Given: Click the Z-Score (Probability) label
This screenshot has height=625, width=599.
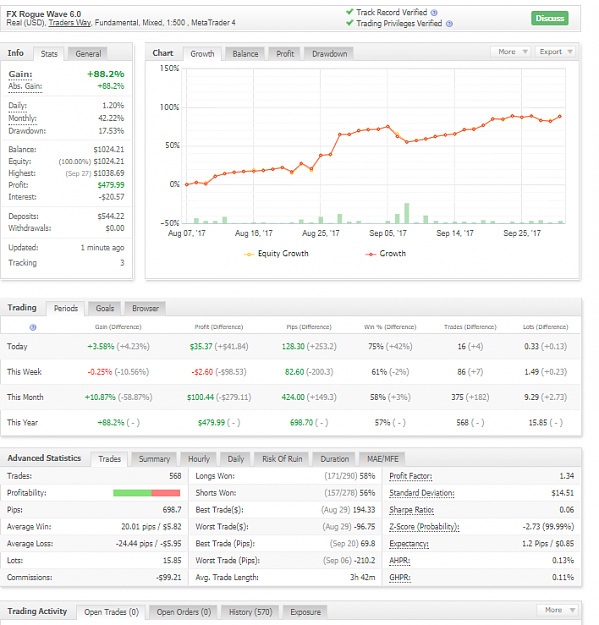Looking at the screenshot, I should coord(424,527).
